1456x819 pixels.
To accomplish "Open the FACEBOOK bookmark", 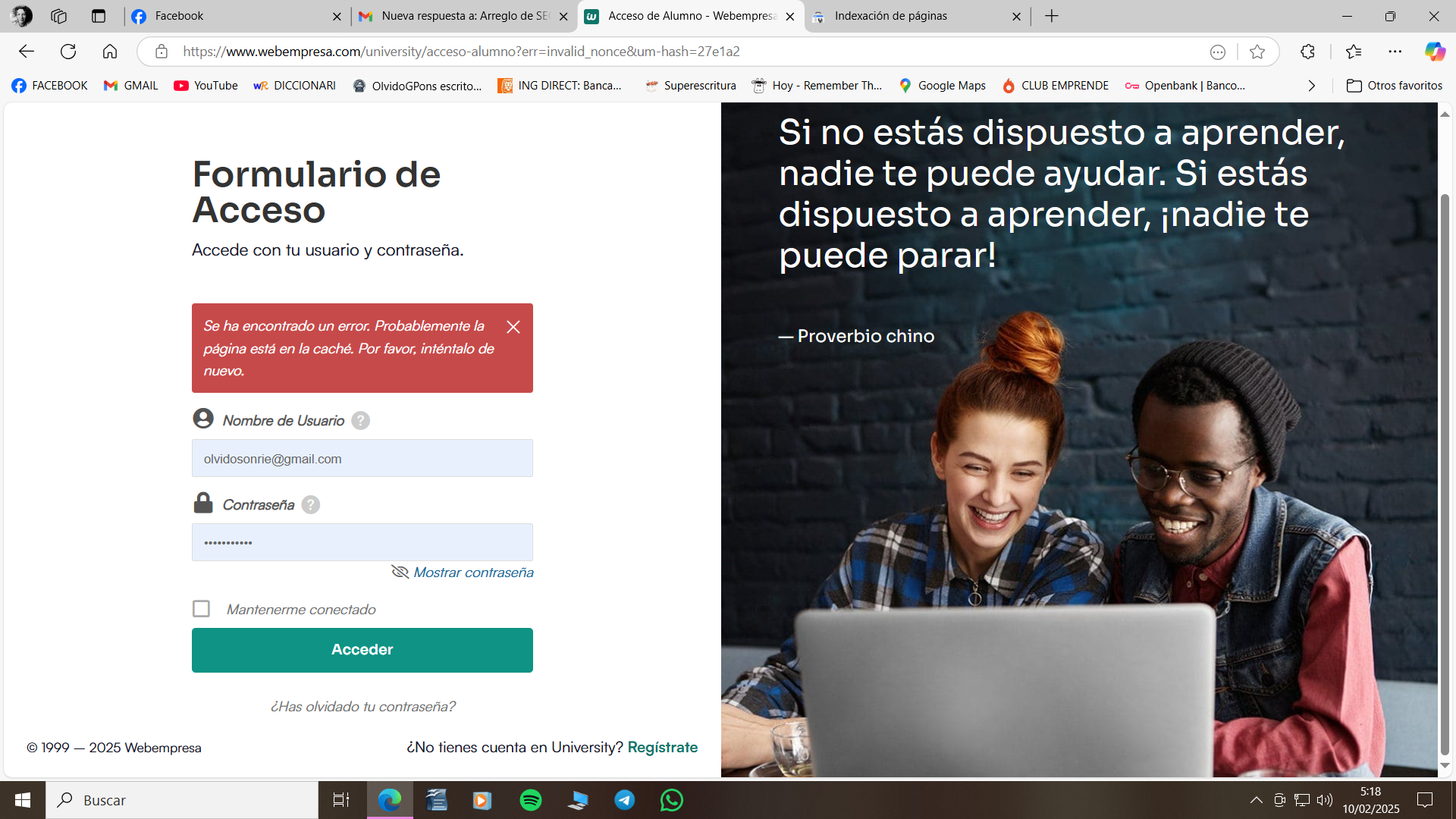I will tap(50, 86).
